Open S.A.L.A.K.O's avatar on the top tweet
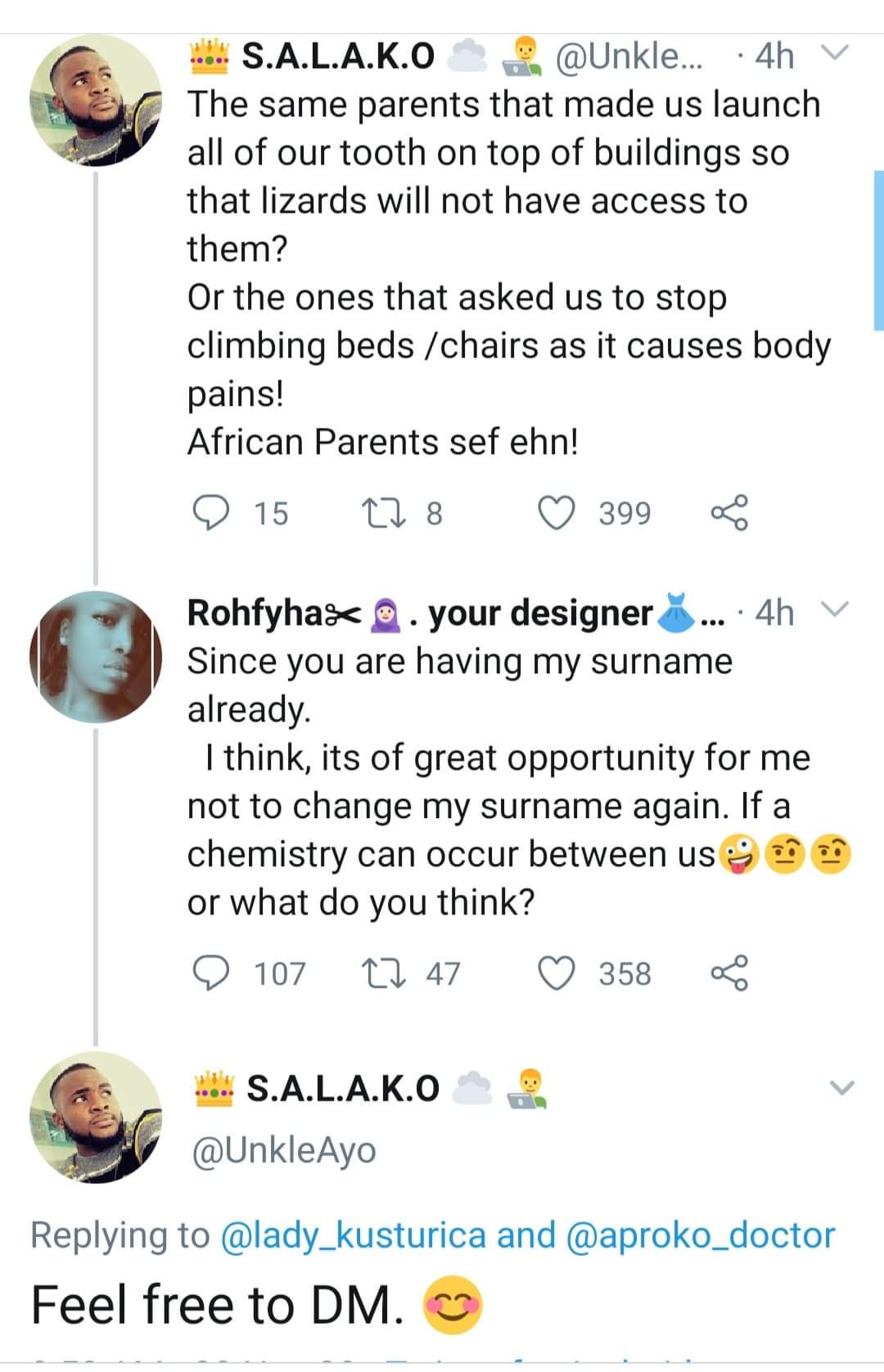The height and width of the screenshot is (1372, 884). [x=95, y=101]
